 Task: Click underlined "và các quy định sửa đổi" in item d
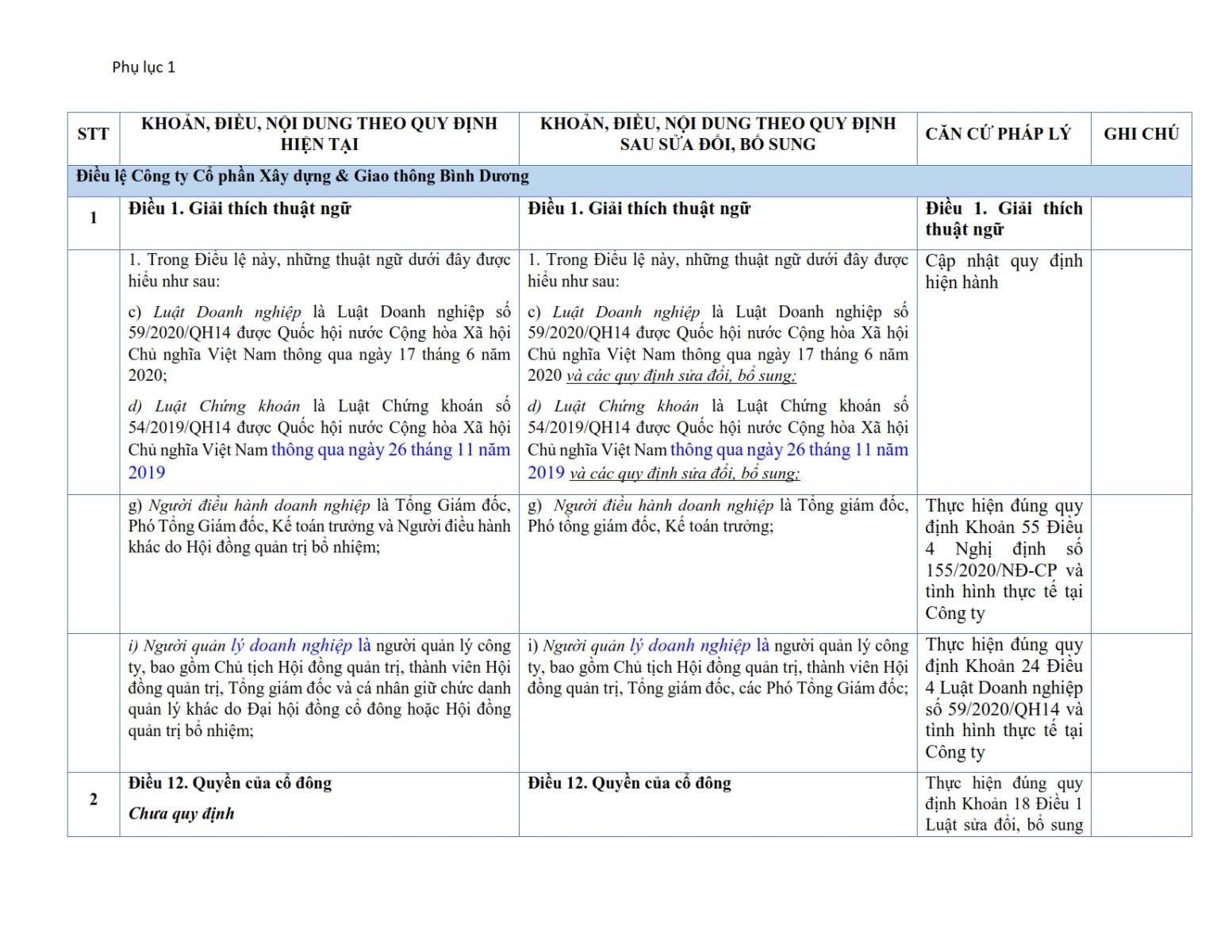pos(684,474)
